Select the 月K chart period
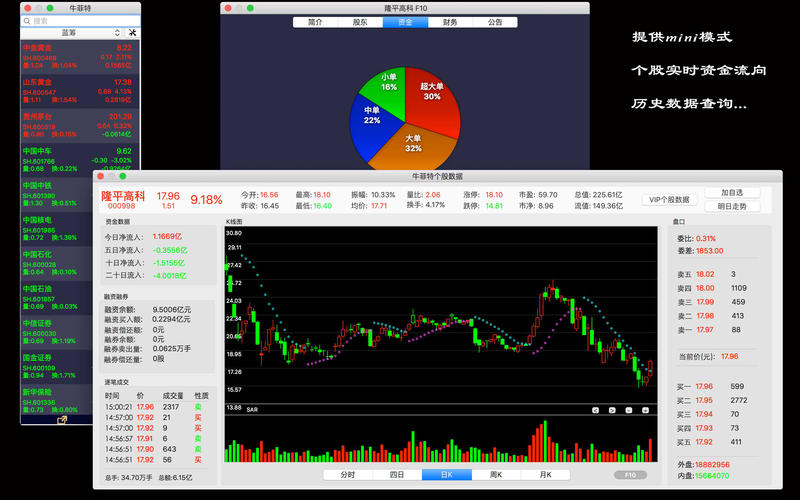 (x=543, y=474)
